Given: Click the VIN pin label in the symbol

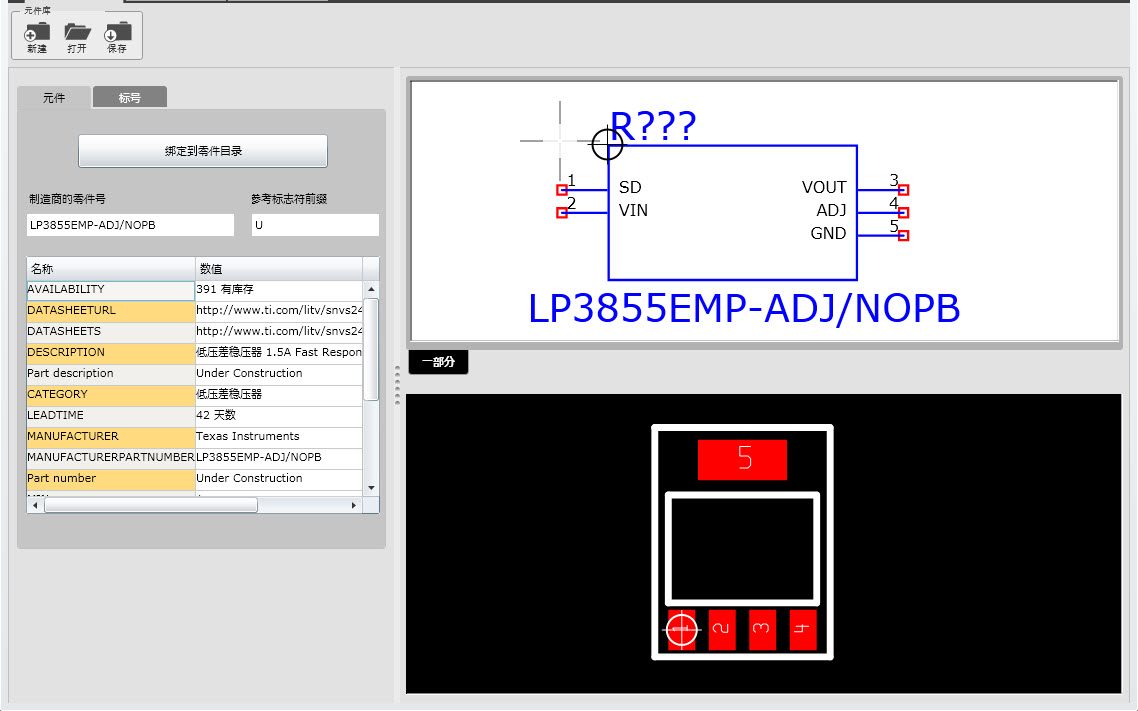Looking at the screenshot, I should tap(633, 210).
